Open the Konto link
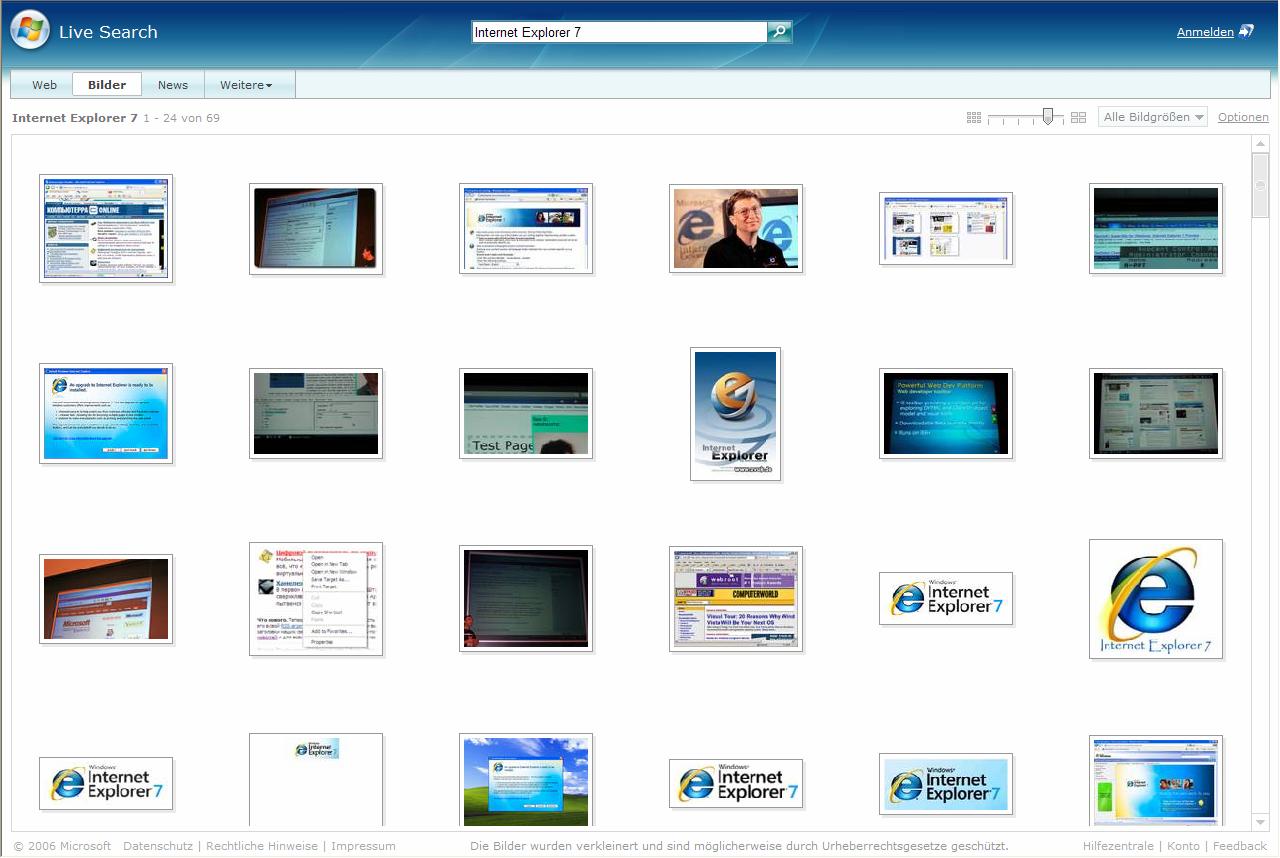This screenshot has width=1280, height=858. (x=1183, y=846)
